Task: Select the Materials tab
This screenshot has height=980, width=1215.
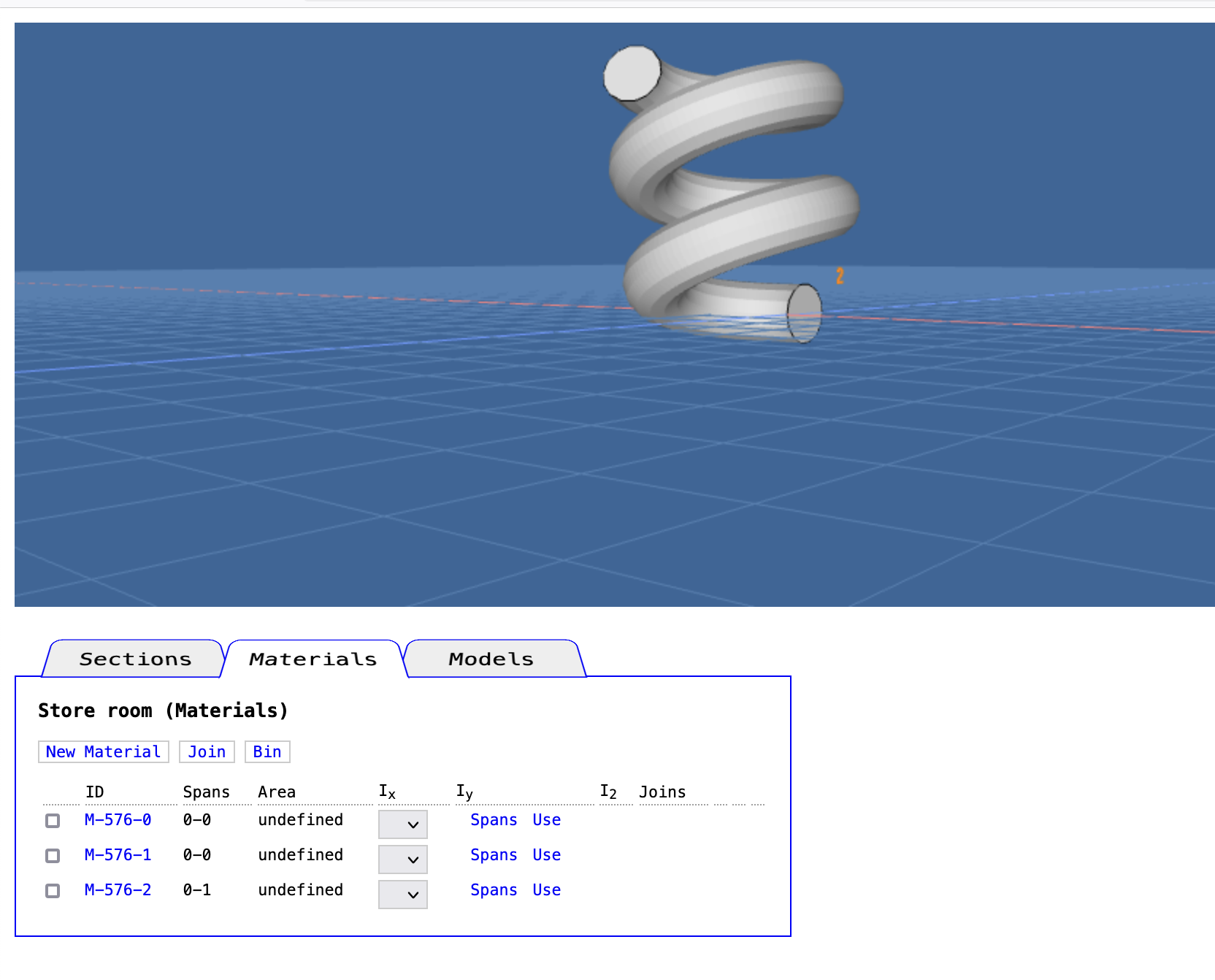Action: point(313,659)
